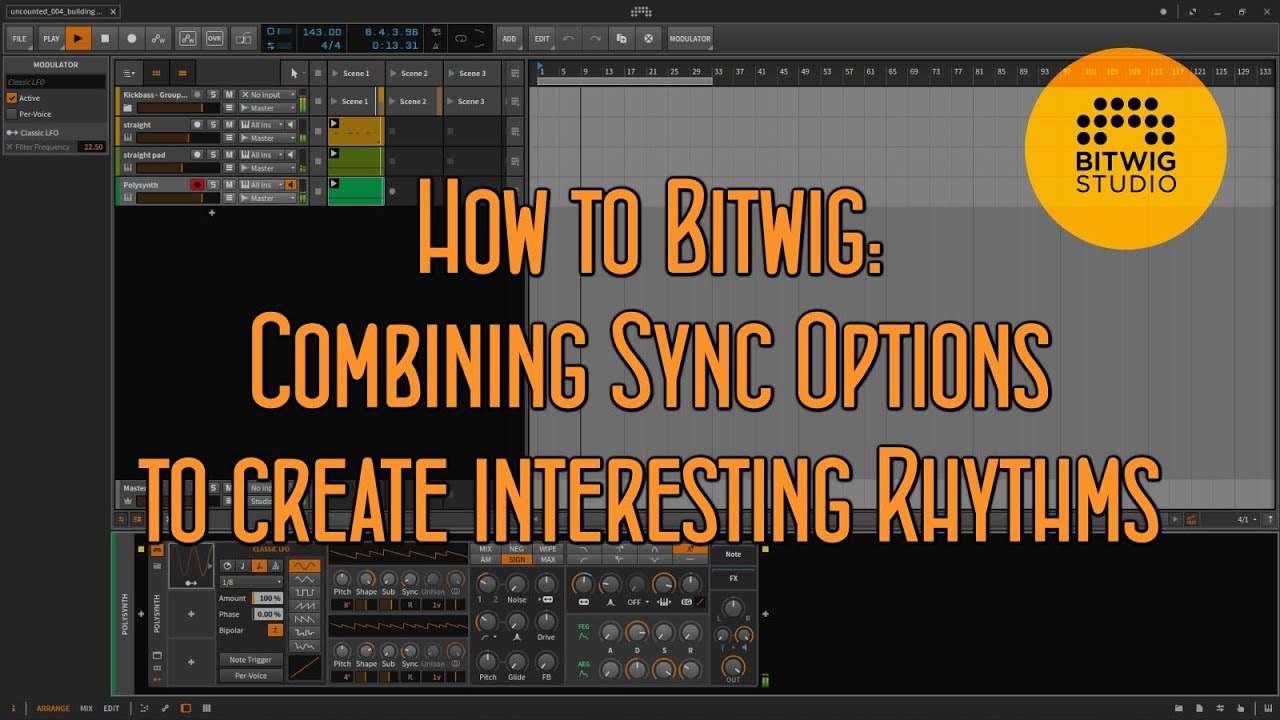This screenshot has height=720, width=1280.
Task: Select the metronome-icon LFO time mode
Action: (x=275, y=565)
